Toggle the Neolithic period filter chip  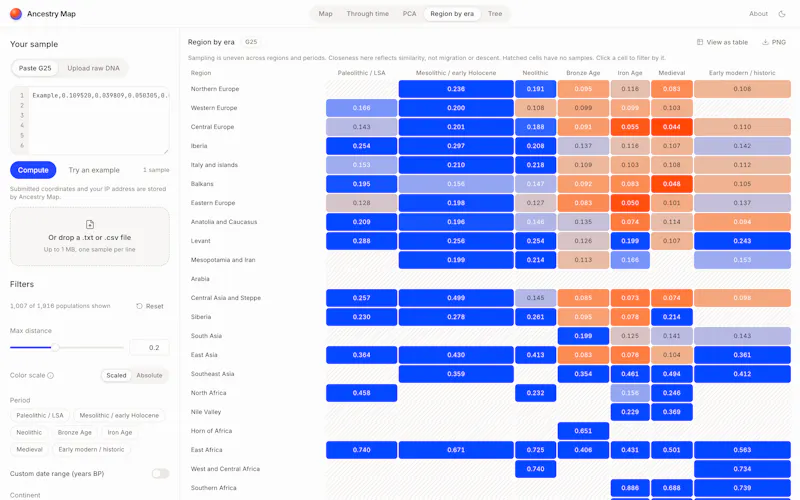29,432
